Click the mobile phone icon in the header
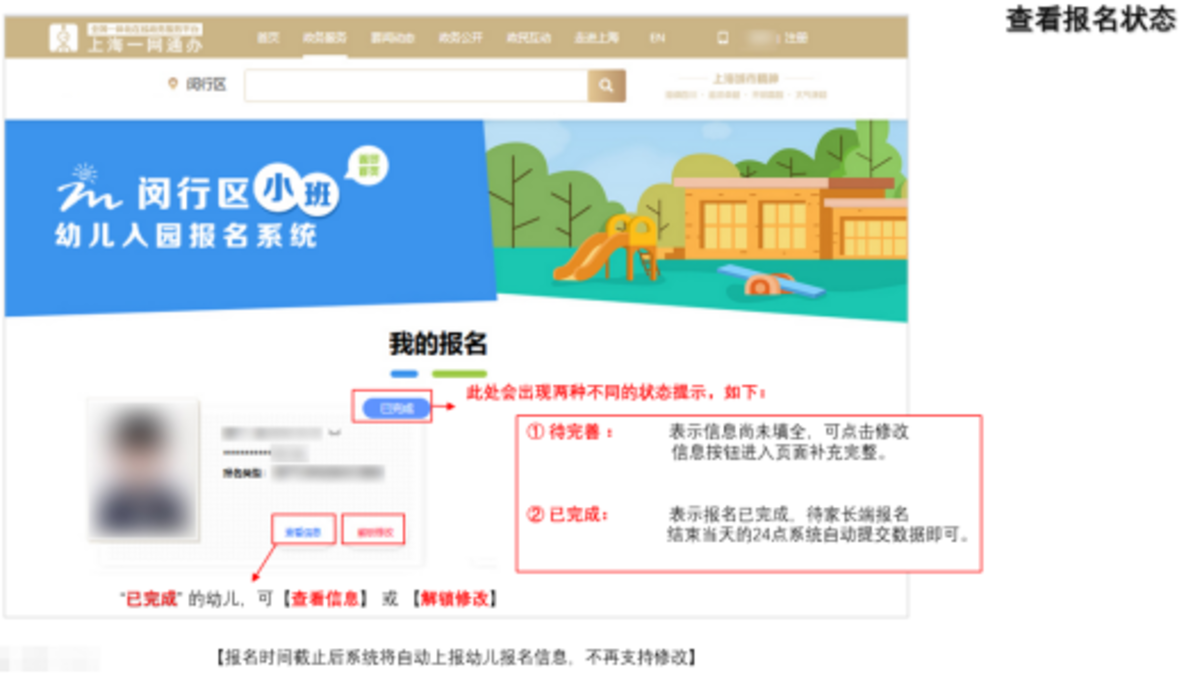1186x674 pixels. pyautogui.click(x=723, y=36)
